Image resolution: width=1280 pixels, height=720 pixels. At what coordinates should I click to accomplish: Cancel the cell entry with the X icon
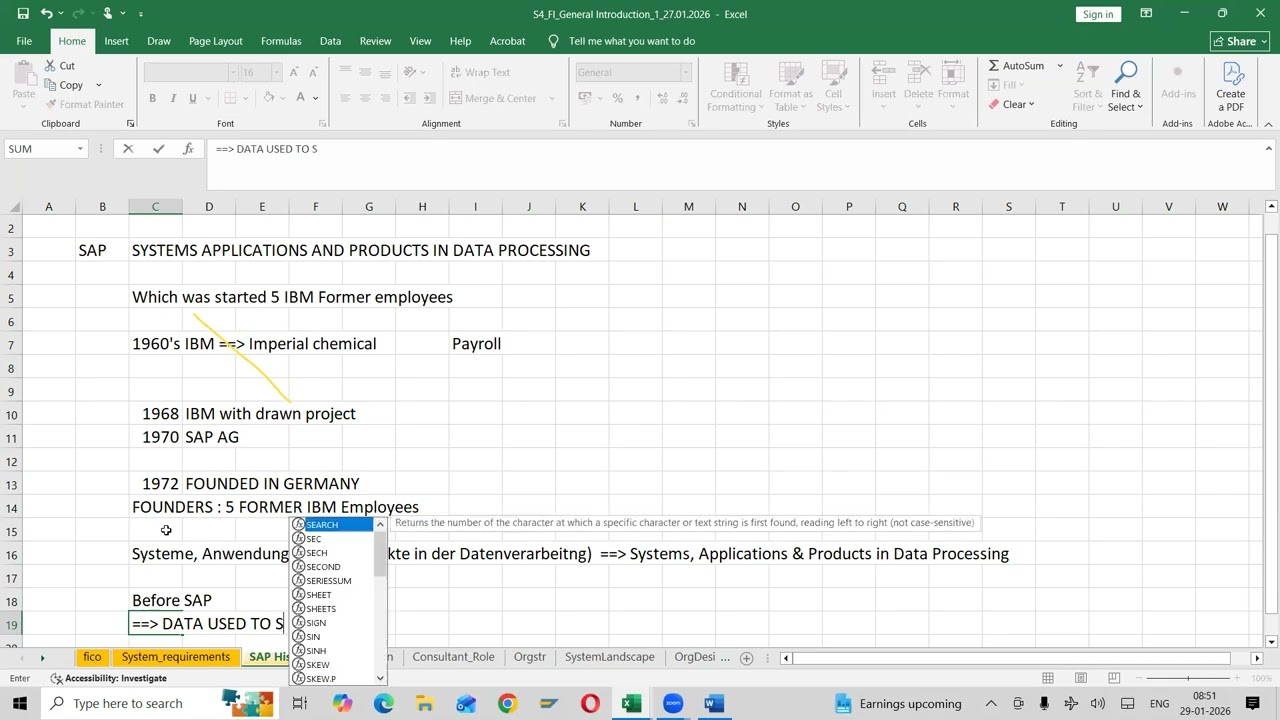click(128, 149)
